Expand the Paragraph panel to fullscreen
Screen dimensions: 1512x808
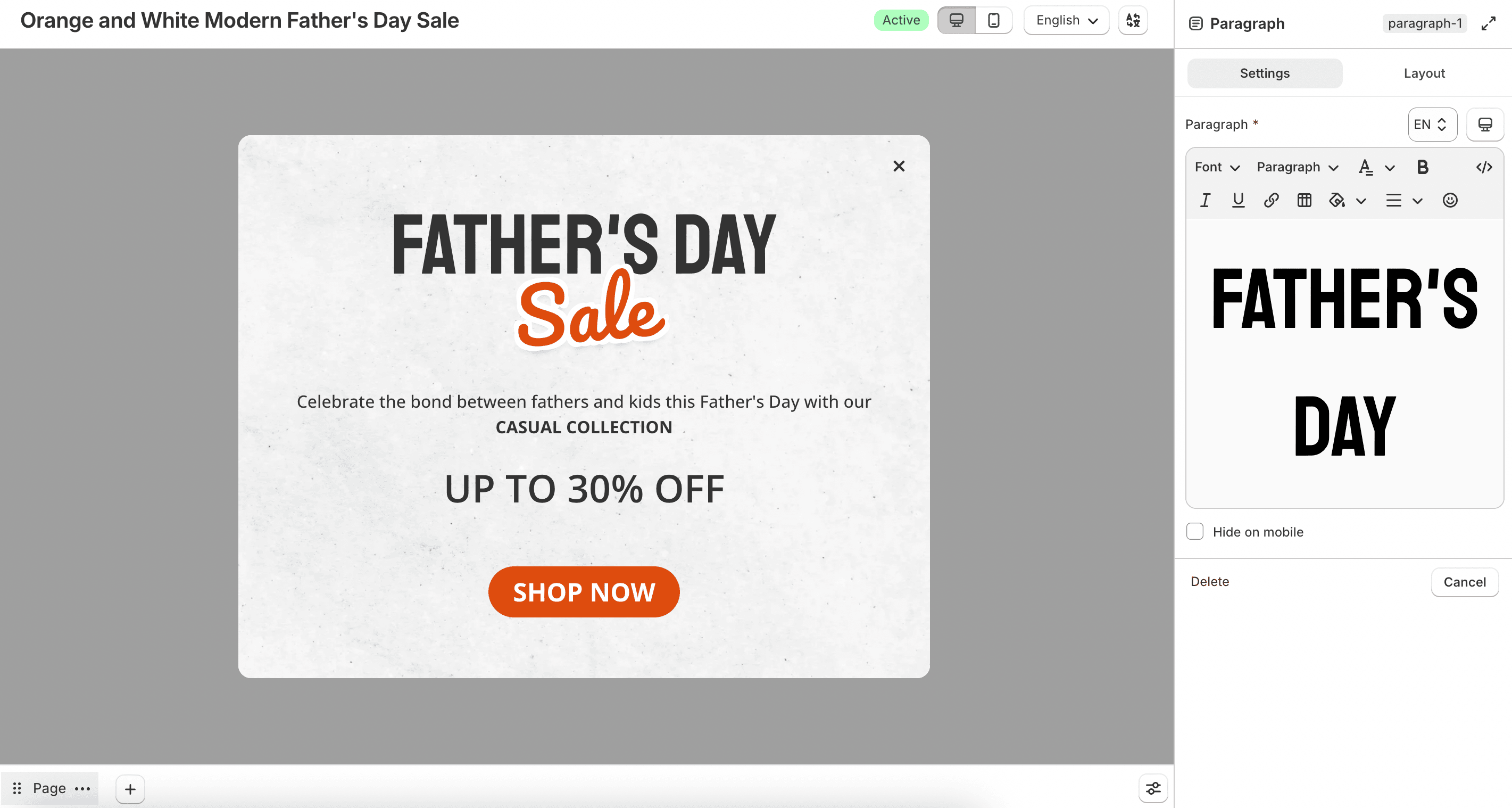point(1488,23)
